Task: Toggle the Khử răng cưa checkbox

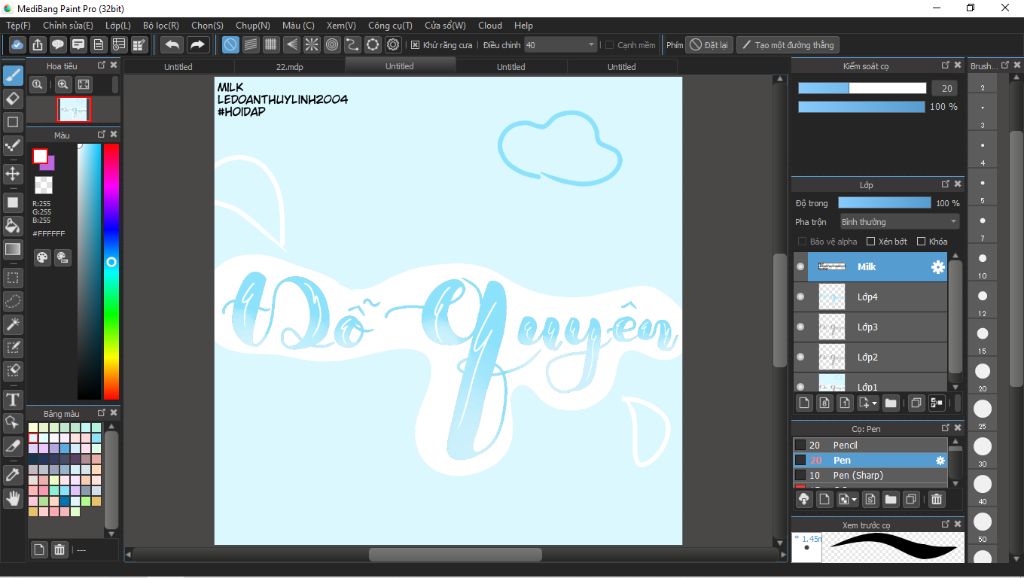Action: 415,45
